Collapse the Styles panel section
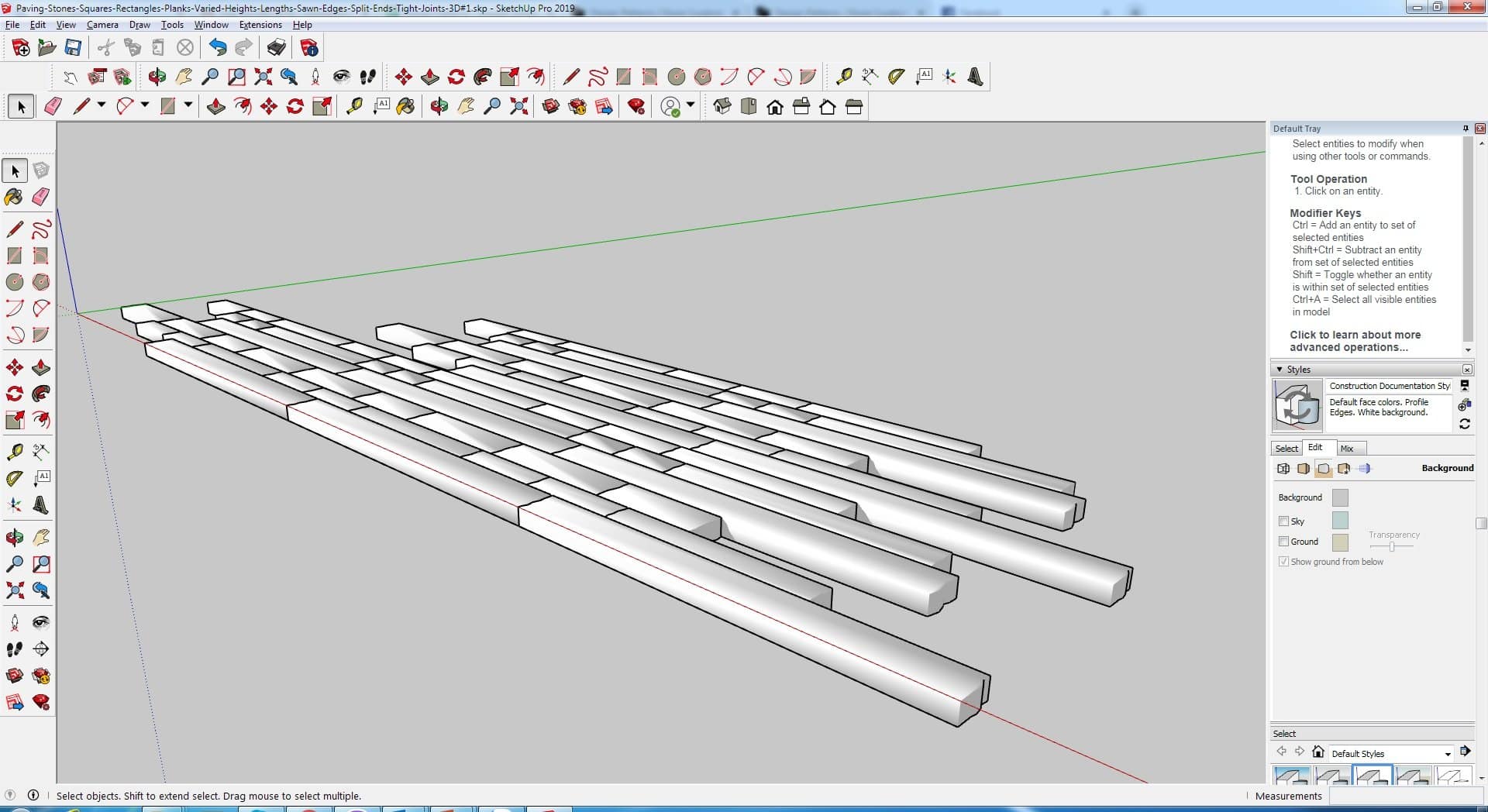 [1280, 370]
